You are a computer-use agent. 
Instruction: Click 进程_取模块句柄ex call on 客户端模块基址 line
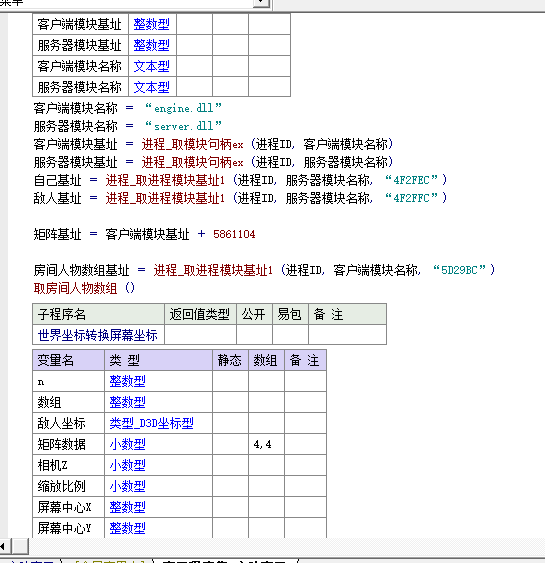[x=192, y=144]
